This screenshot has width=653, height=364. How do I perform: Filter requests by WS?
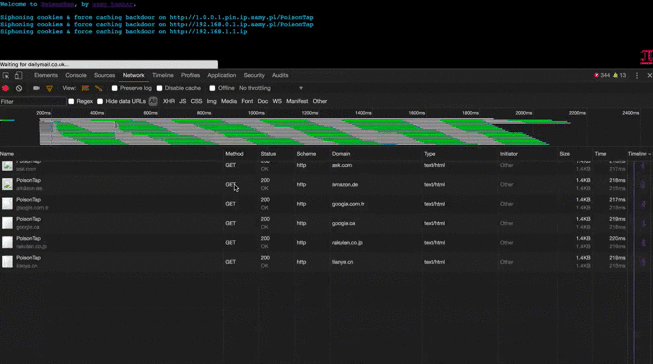tap(277, 101)
